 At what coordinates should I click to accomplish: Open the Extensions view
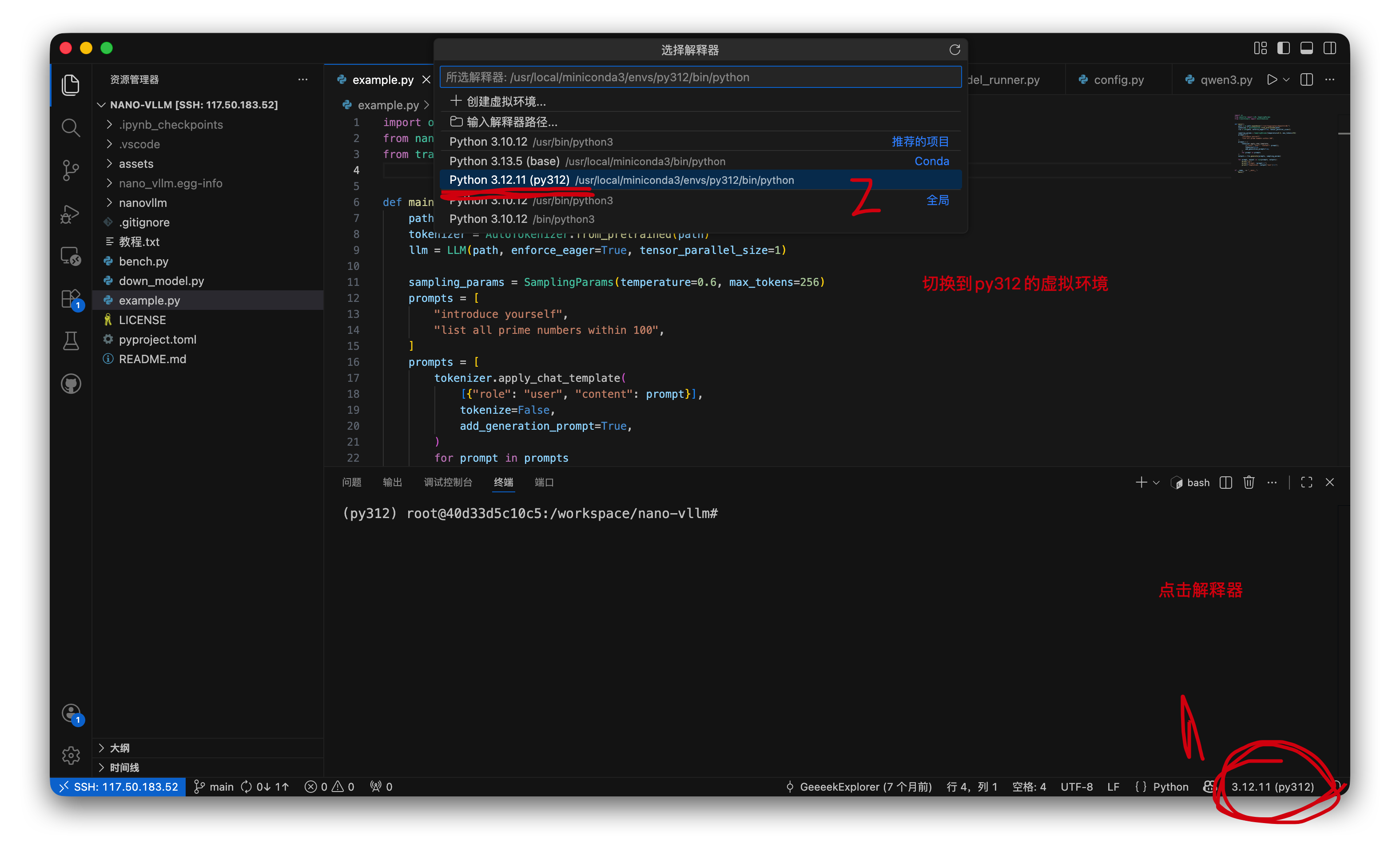click(70, 298)
